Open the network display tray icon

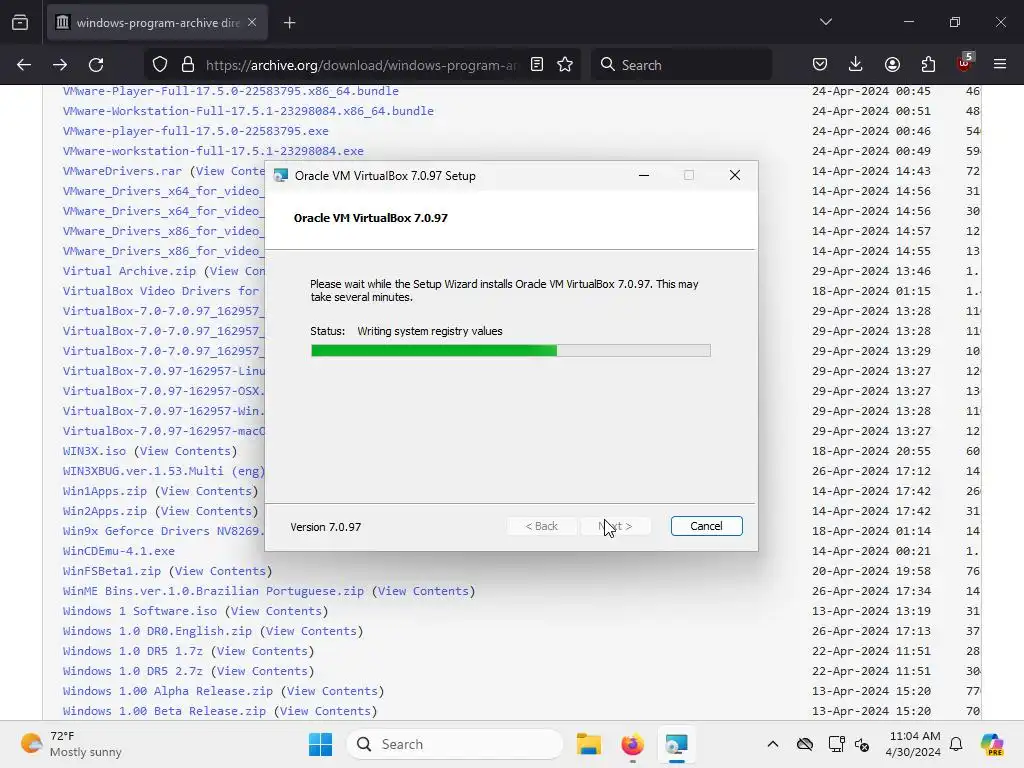(x=836, y=744)
